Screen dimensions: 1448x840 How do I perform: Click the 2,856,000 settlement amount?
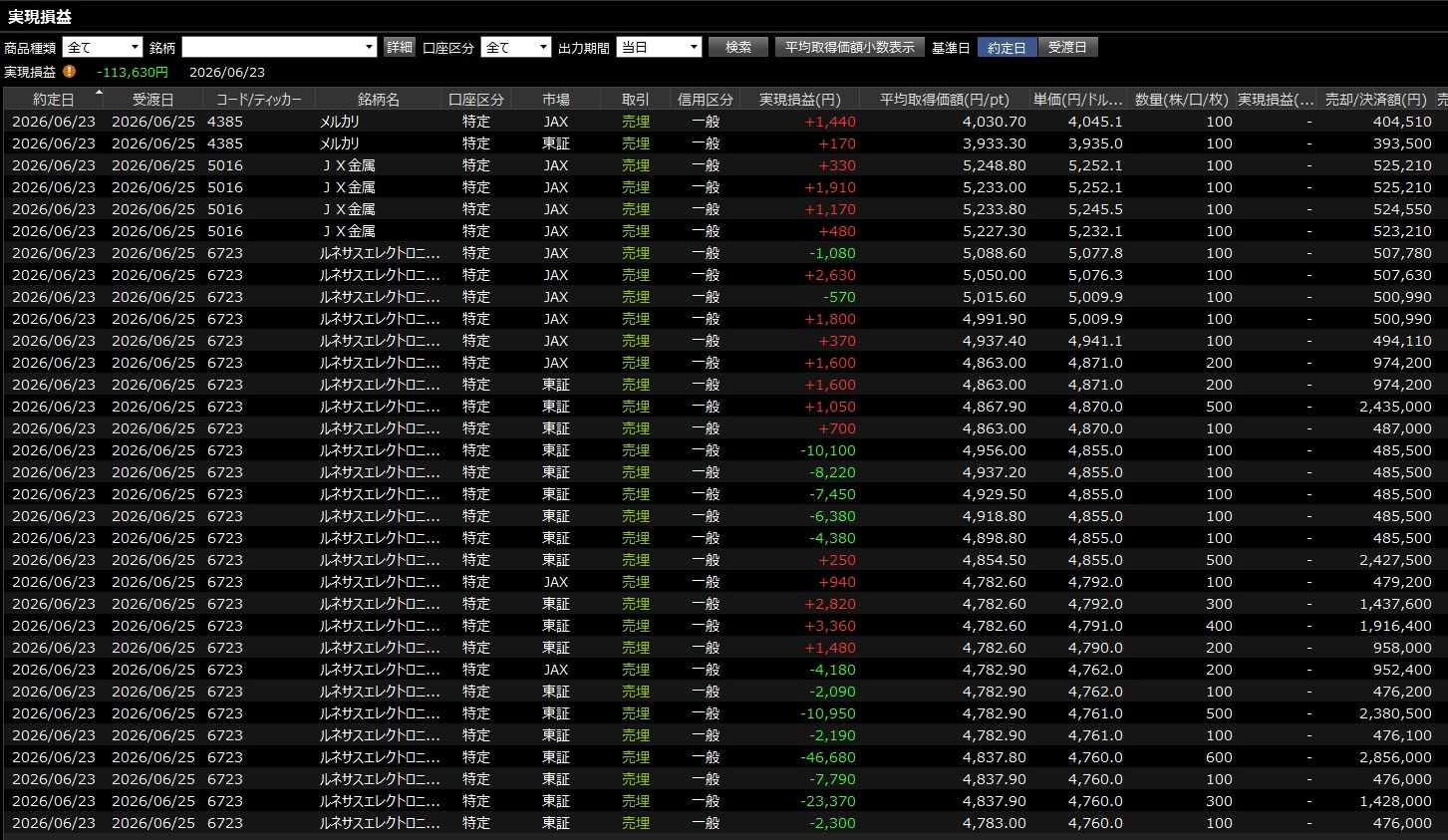1395,757
